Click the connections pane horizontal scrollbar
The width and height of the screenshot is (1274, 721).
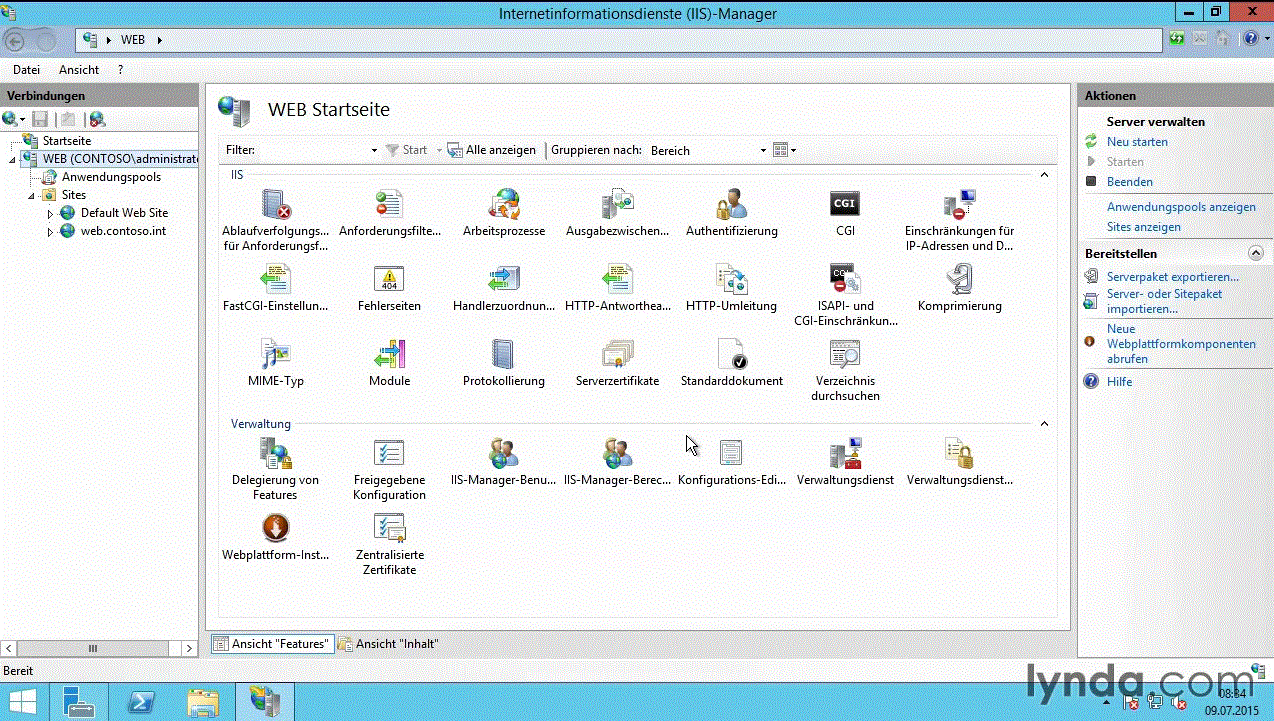coord(94,648)
